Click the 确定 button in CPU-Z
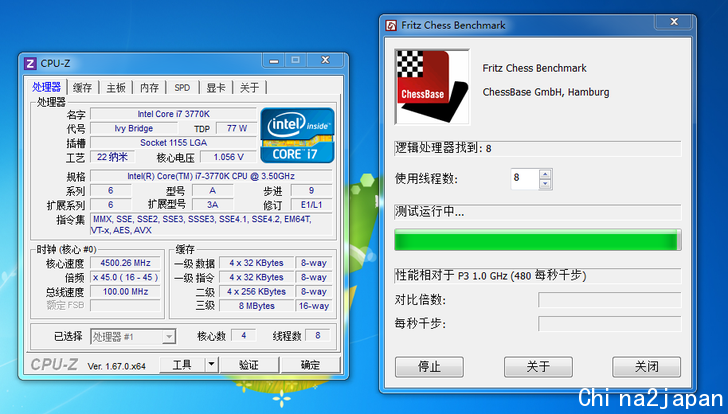The height and width of the screenshot is (414, 728). pos(310,365)
